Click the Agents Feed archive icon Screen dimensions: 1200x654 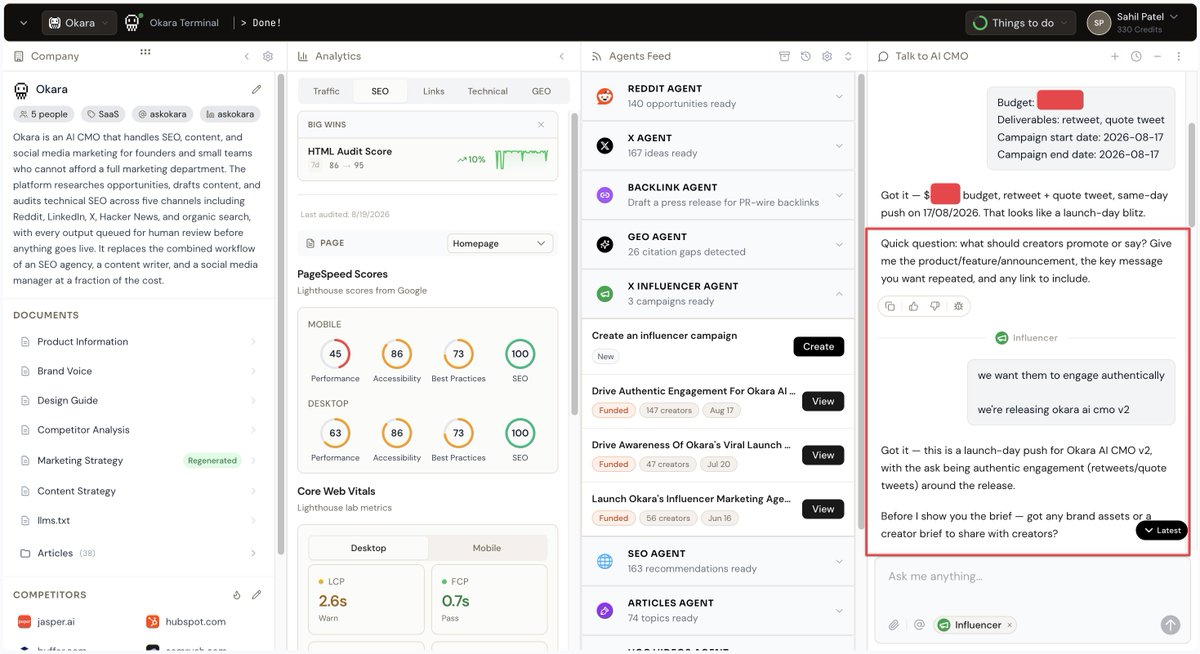785,57
